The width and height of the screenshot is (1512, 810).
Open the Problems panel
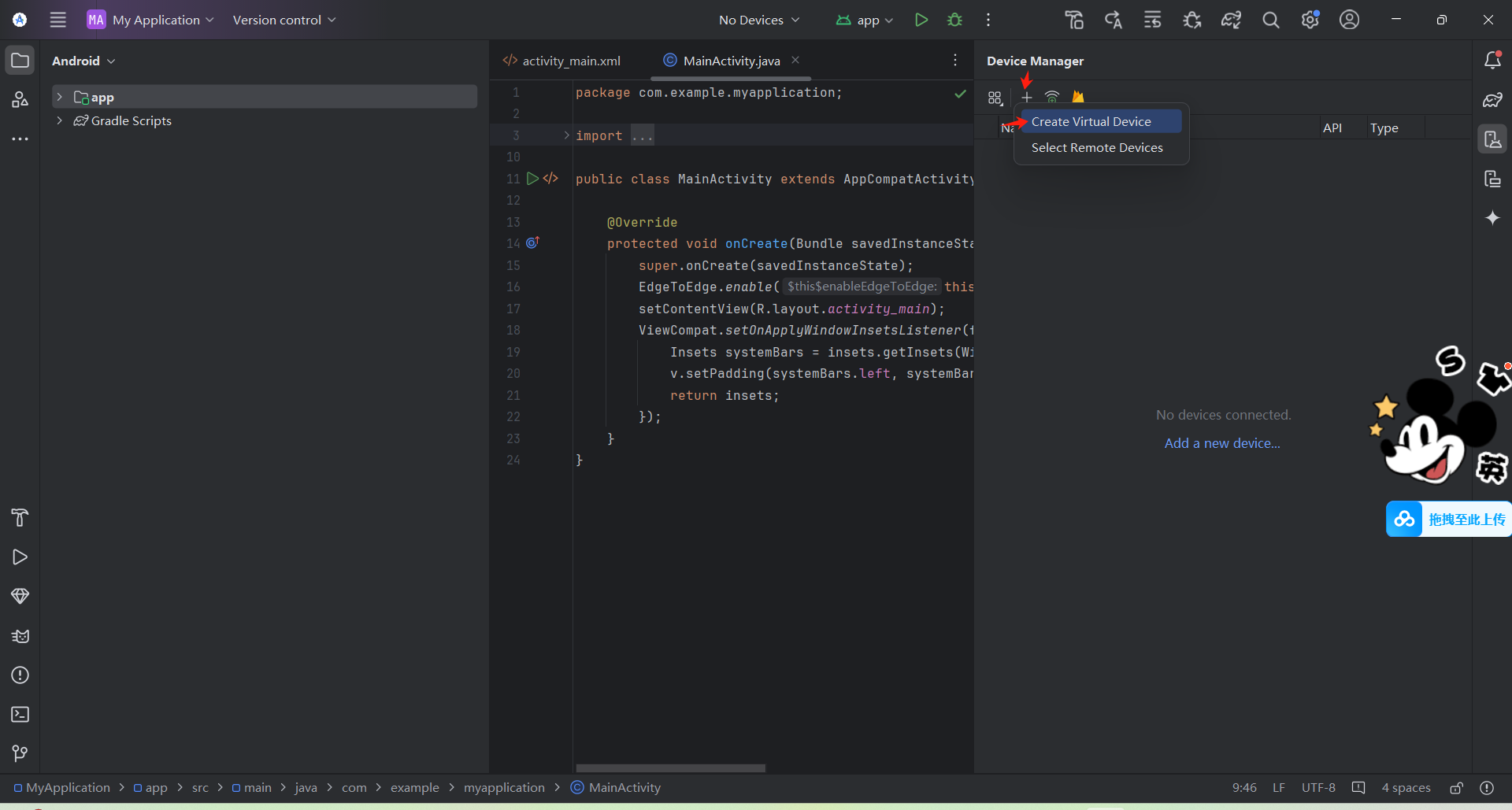coord(19,675)
